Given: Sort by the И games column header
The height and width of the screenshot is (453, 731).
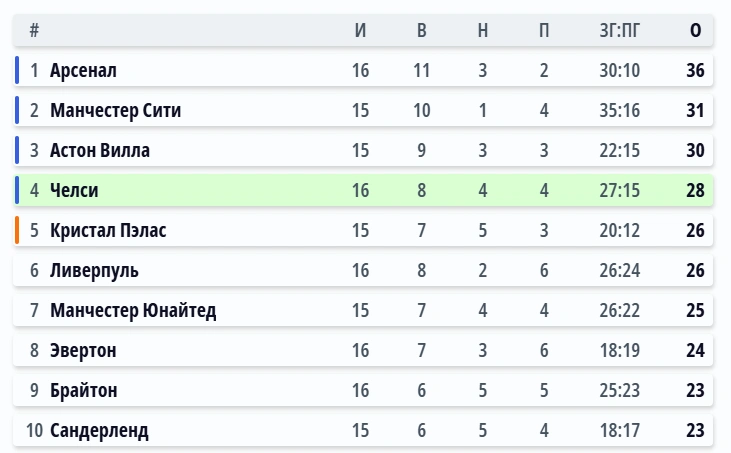Looking at the screenshot, I should pyautogui.click(x=361, y=31).
